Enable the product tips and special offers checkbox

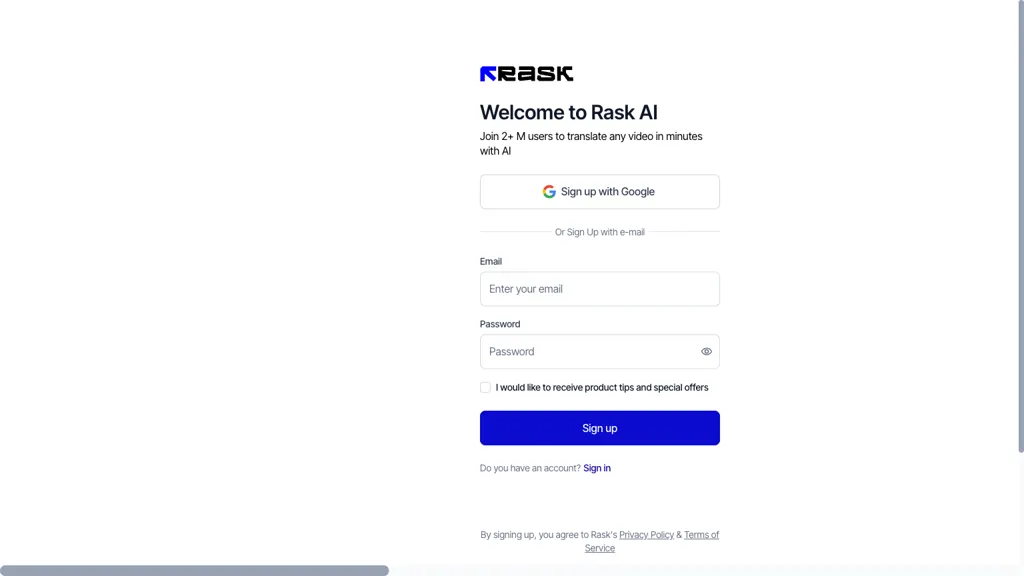(x=485, y=387)
